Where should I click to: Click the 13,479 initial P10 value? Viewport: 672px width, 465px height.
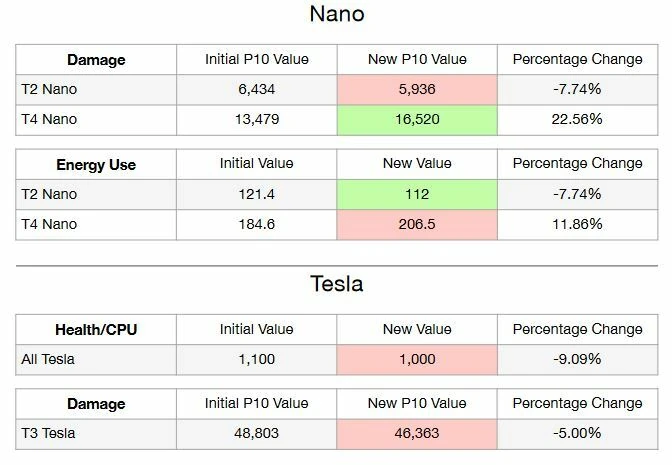pyautogui.click(x=257, y=120)
